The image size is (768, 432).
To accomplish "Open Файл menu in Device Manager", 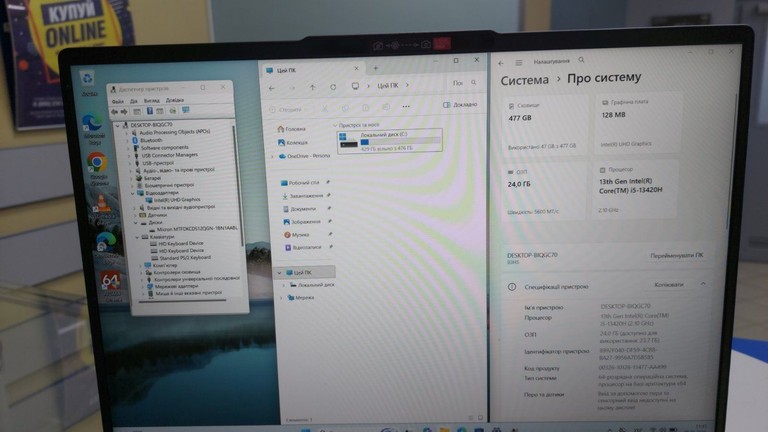I will (118, 101).
